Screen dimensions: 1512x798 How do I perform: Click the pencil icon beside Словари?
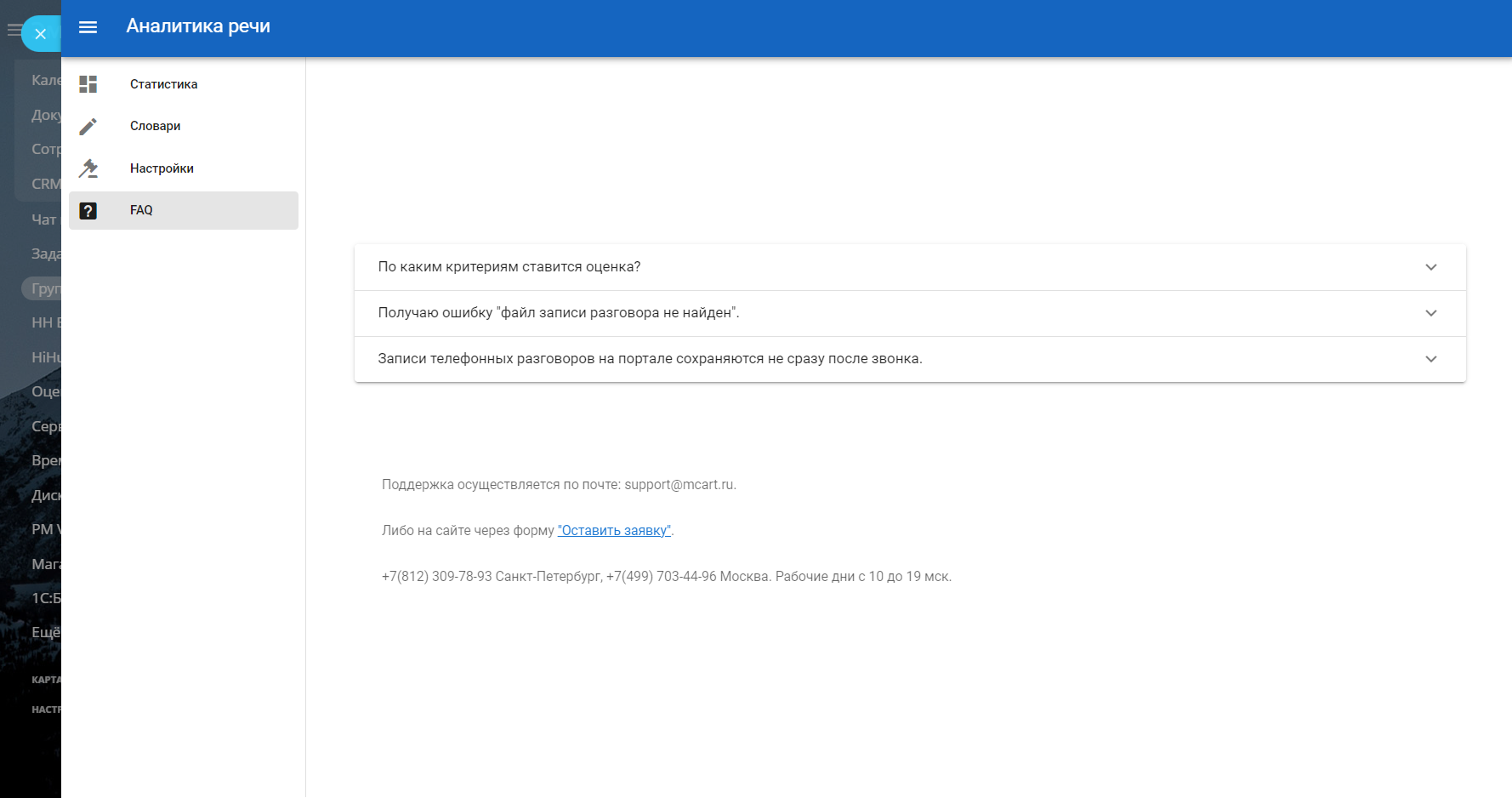tap(88, 126)
